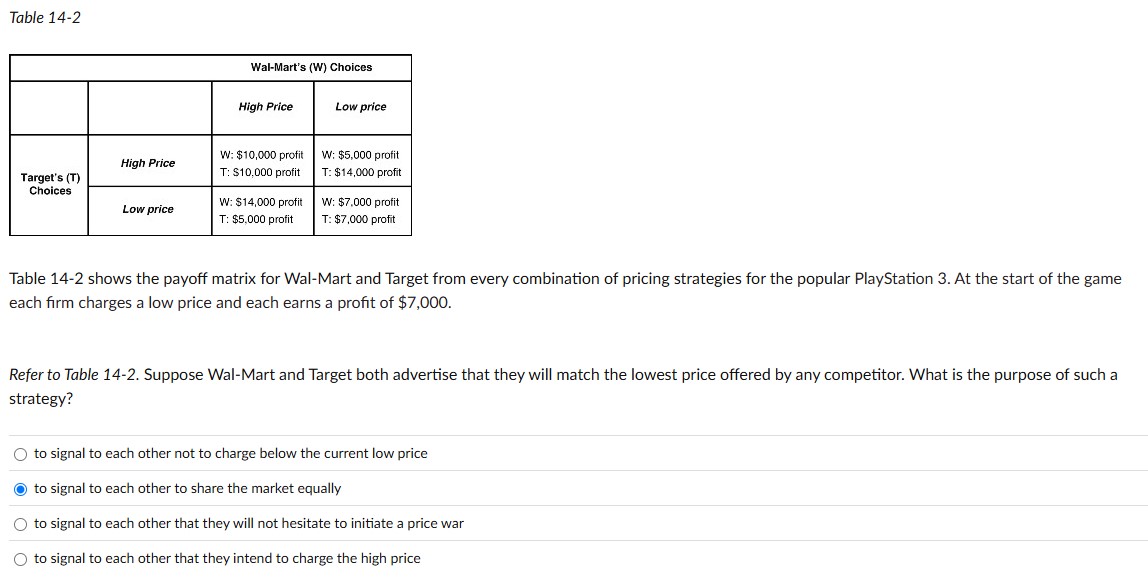Click the text ending with charge the high price
1148x584 pixels.
click(x=227, y=558)
